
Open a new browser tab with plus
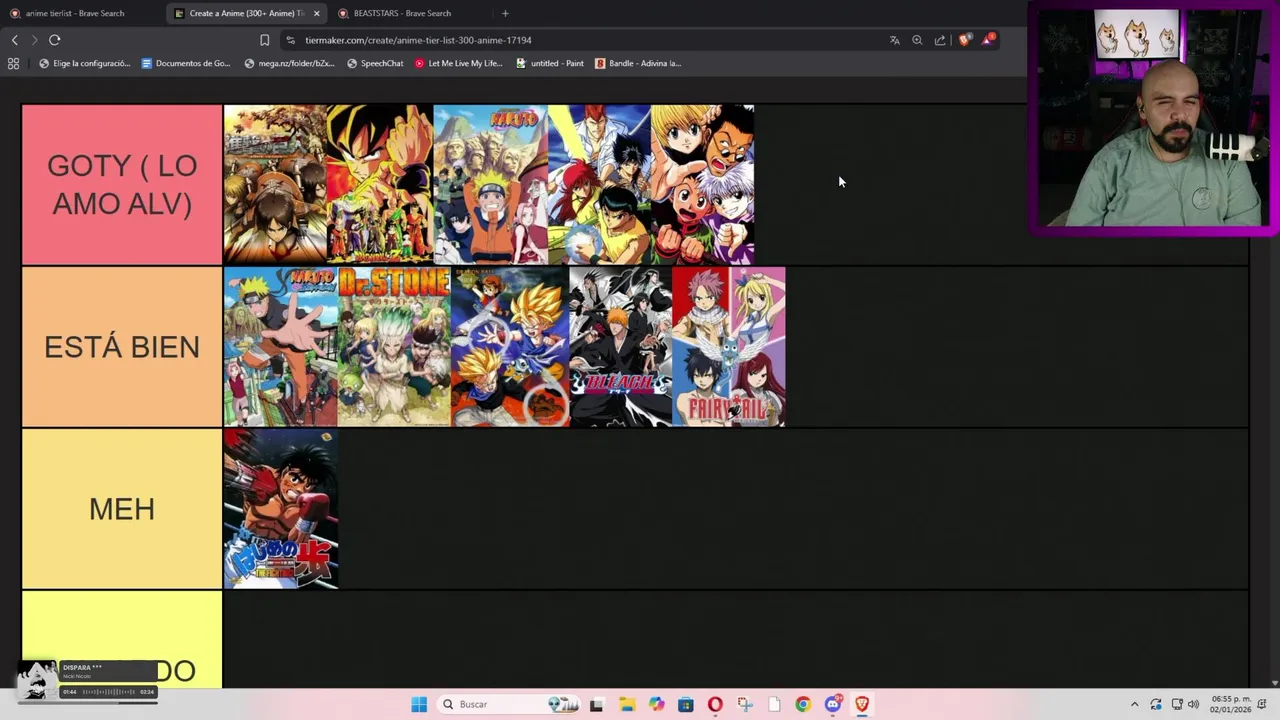pyautogui.click(x=505, y=13)
